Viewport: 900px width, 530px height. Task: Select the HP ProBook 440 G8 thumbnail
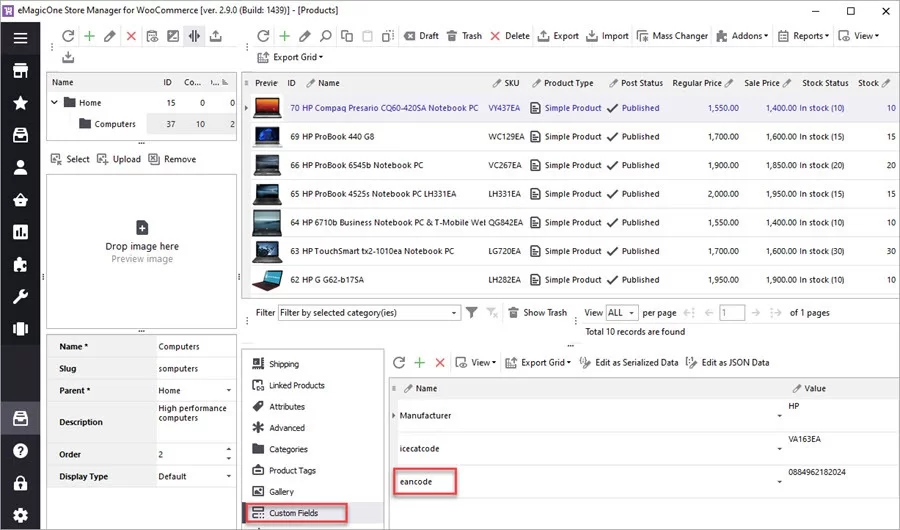click(x=266, y=136)
